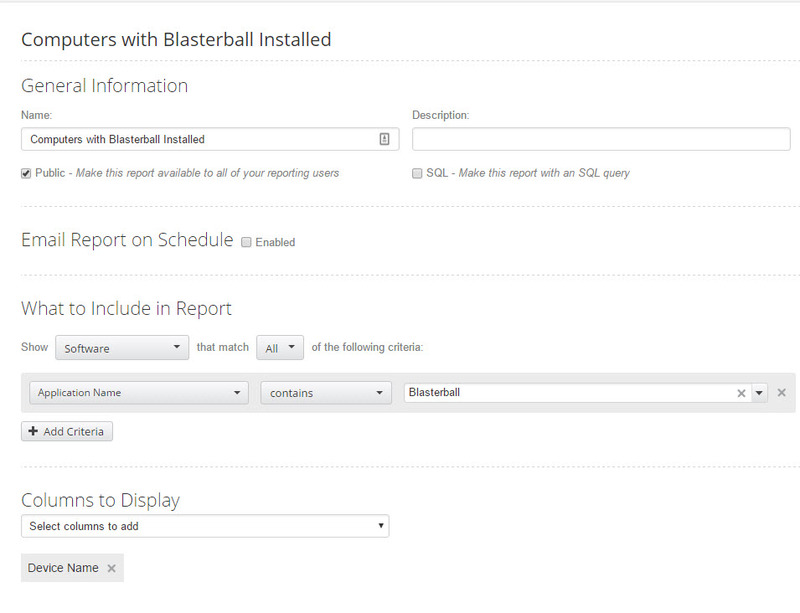The image size is (800, 613).
Task: Enable the scheduled email report
Action: pos(244,242)
